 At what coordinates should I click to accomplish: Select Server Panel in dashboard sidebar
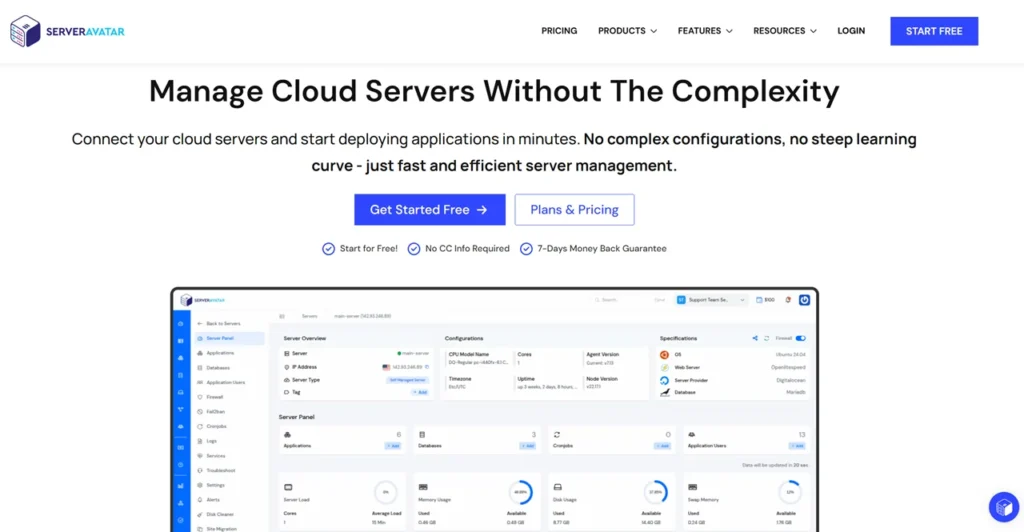click(229, 338)
